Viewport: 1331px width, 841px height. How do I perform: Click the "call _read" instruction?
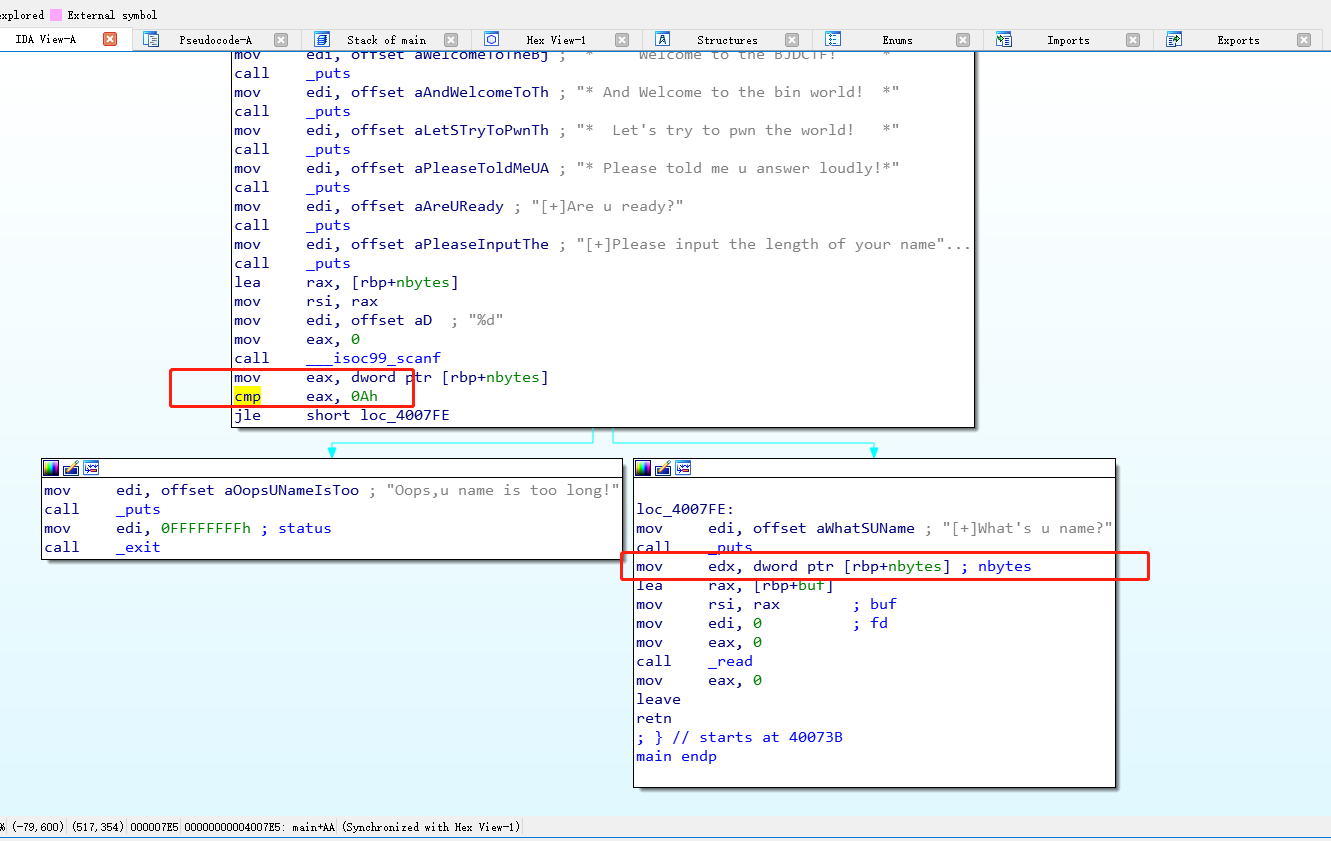click(694, 661)
